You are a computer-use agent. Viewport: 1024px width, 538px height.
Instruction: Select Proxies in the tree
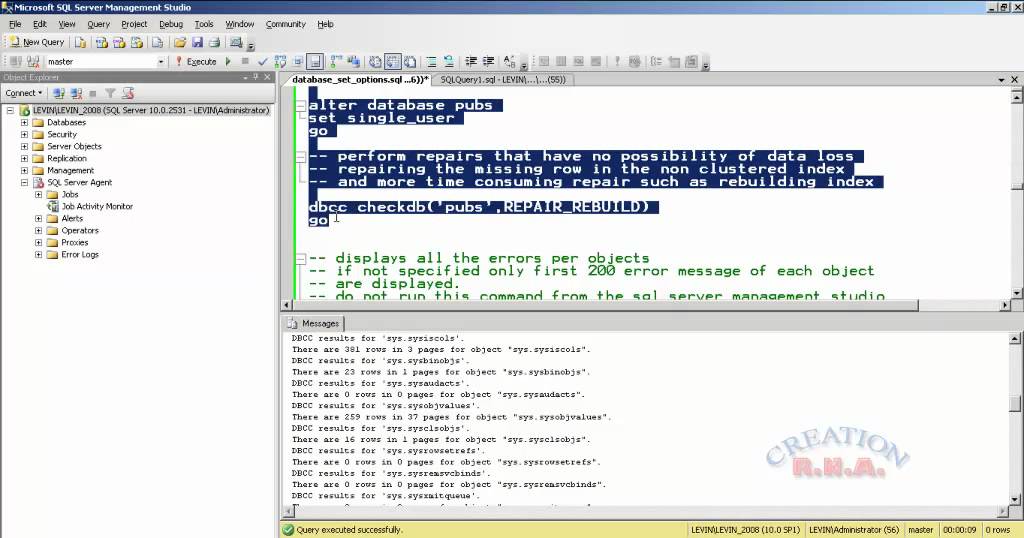[74, 242]
